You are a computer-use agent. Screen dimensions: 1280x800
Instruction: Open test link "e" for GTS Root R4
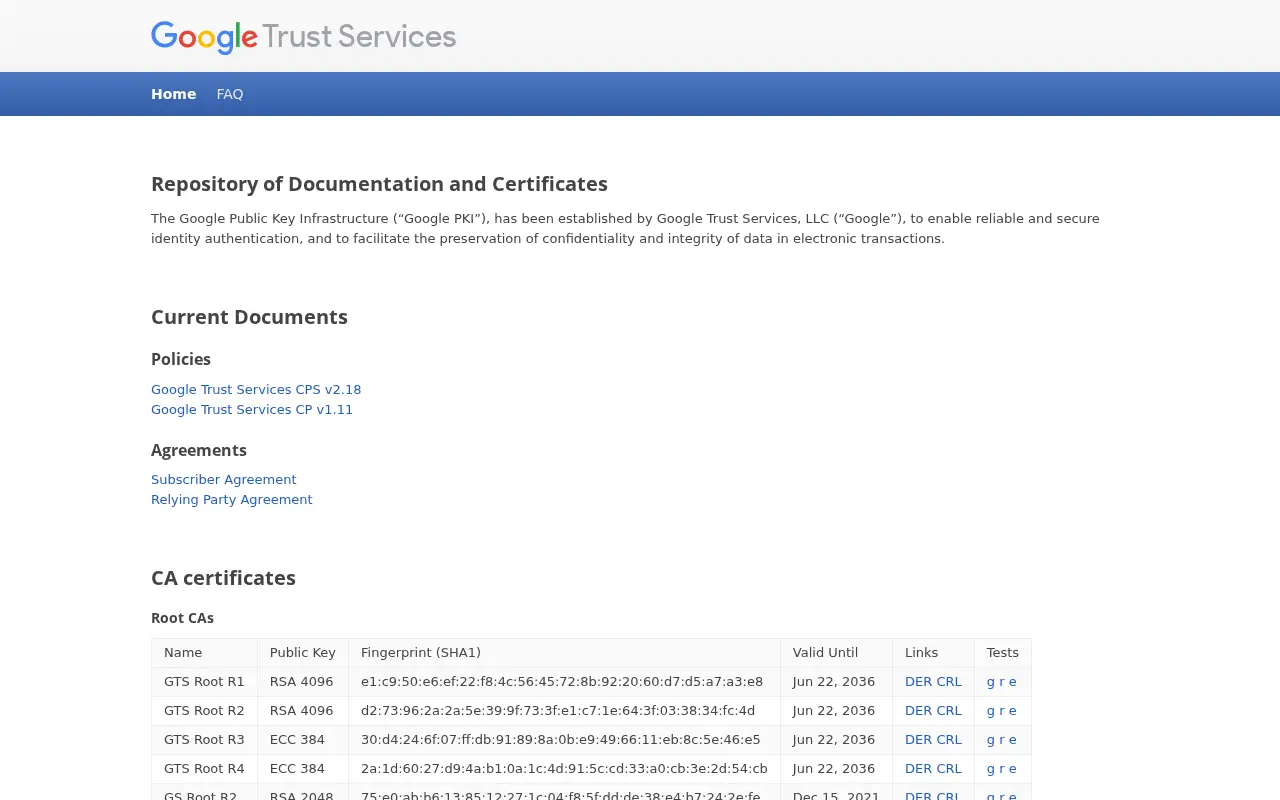pos(1013,769)
